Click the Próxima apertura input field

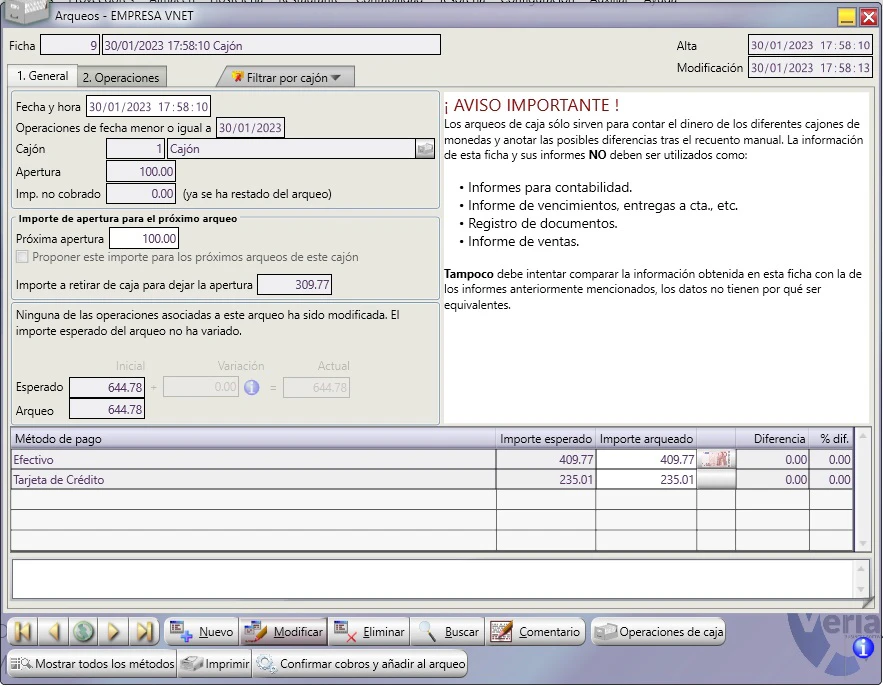coord(144,239)
